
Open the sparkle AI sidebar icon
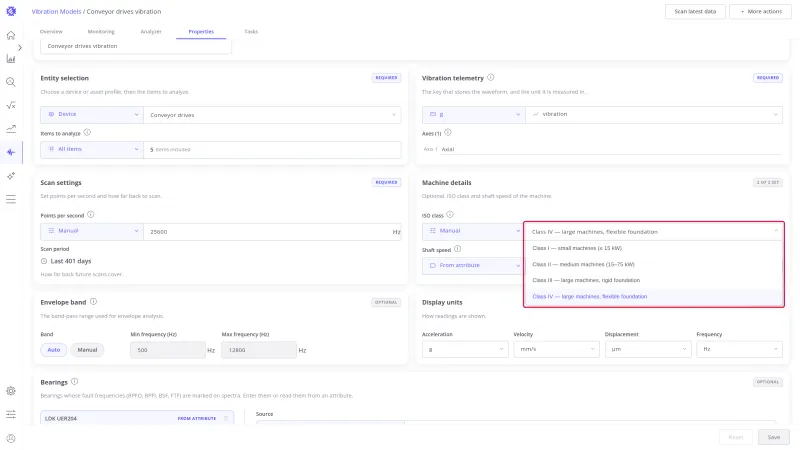pos(11,176)
